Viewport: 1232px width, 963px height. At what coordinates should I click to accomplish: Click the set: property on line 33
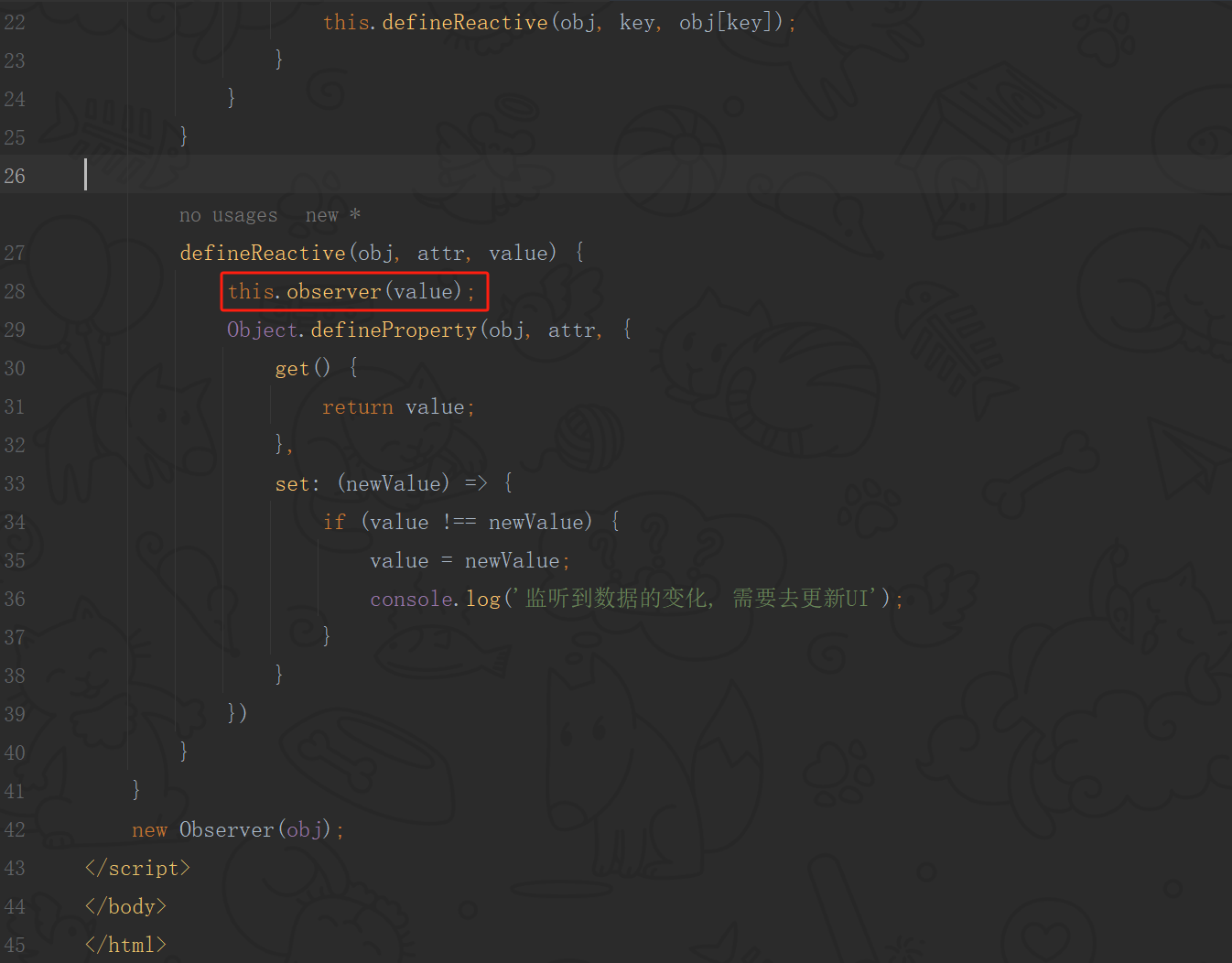pyautogui.click(x=297, y=483)
